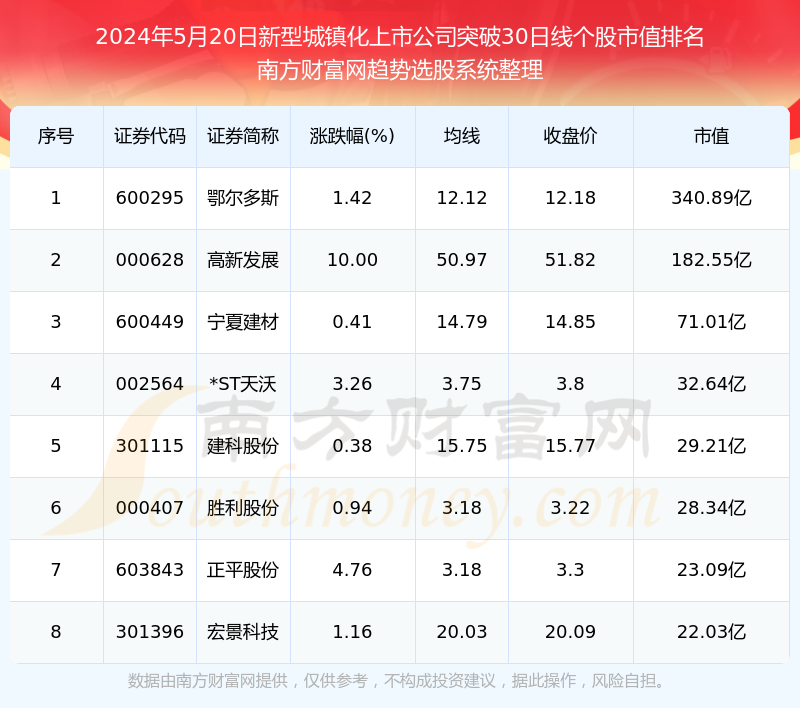Select stock name 正平股份
The width and height of the screenshot is (800, 708).
[243, 570]
